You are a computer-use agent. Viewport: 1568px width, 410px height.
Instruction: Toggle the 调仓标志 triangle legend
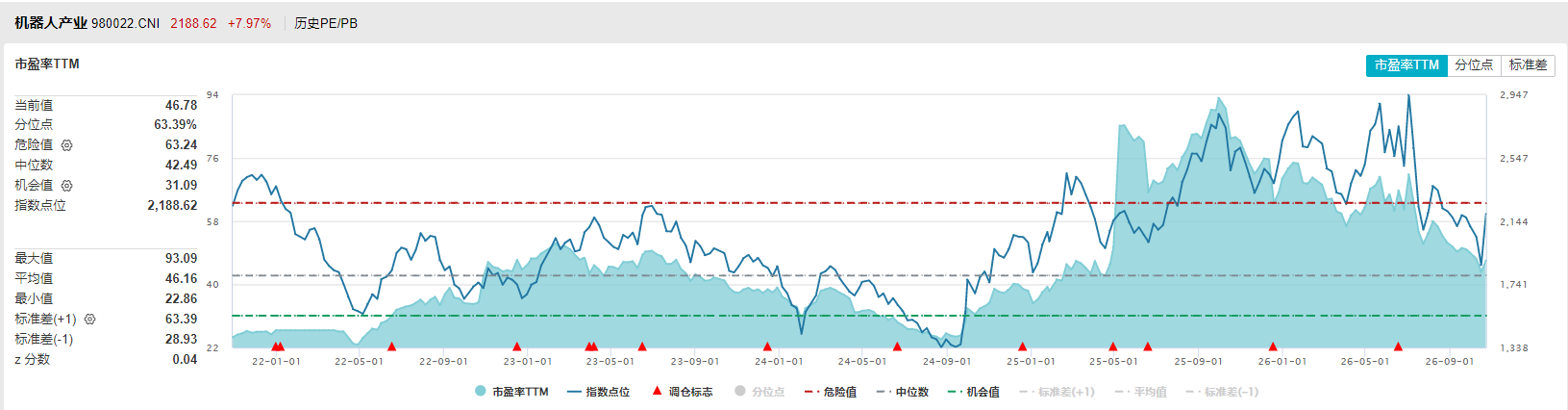tap(683, 392)
